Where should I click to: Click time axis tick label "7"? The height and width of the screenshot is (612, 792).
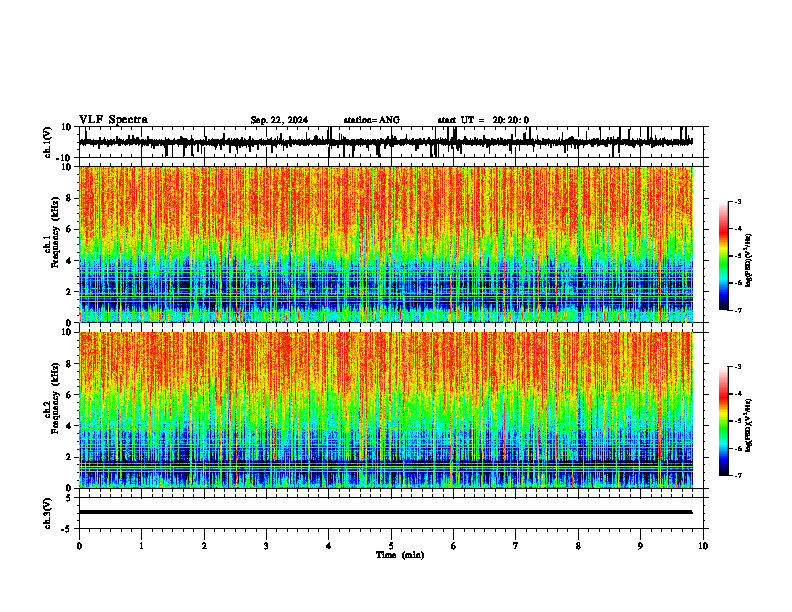point(516,546)
